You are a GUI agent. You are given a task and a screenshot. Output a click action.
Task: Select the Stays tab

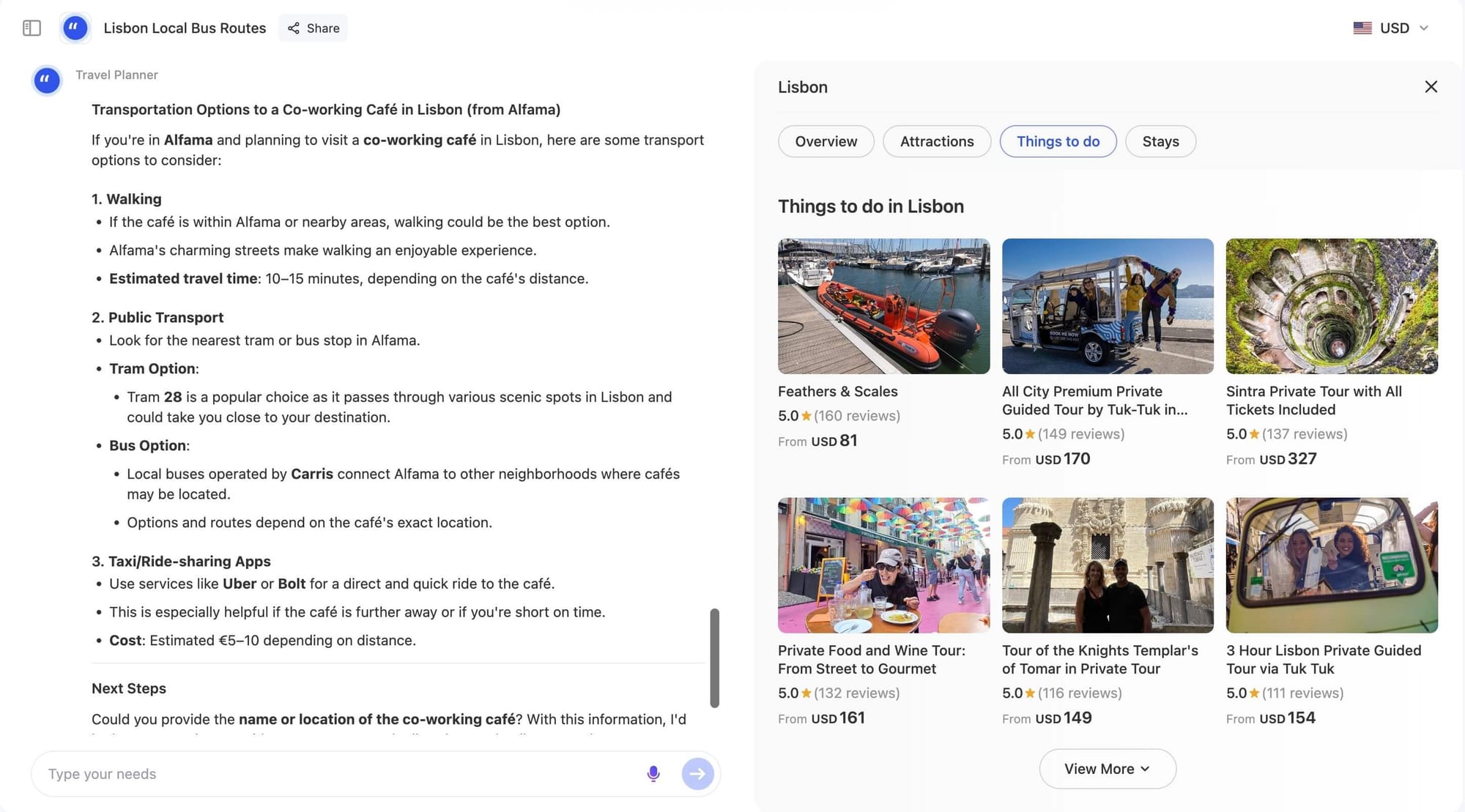(x=1160, y=141)
